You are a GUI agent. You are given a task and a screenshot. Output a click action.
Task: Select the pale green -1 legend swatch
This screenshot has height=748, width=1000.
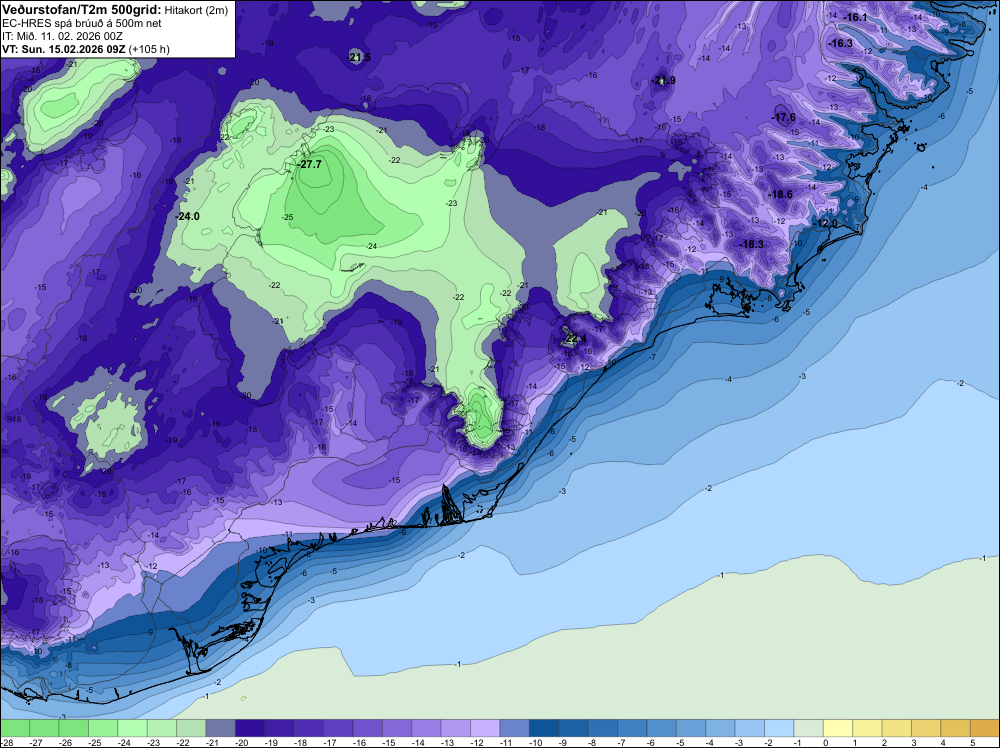809,728
